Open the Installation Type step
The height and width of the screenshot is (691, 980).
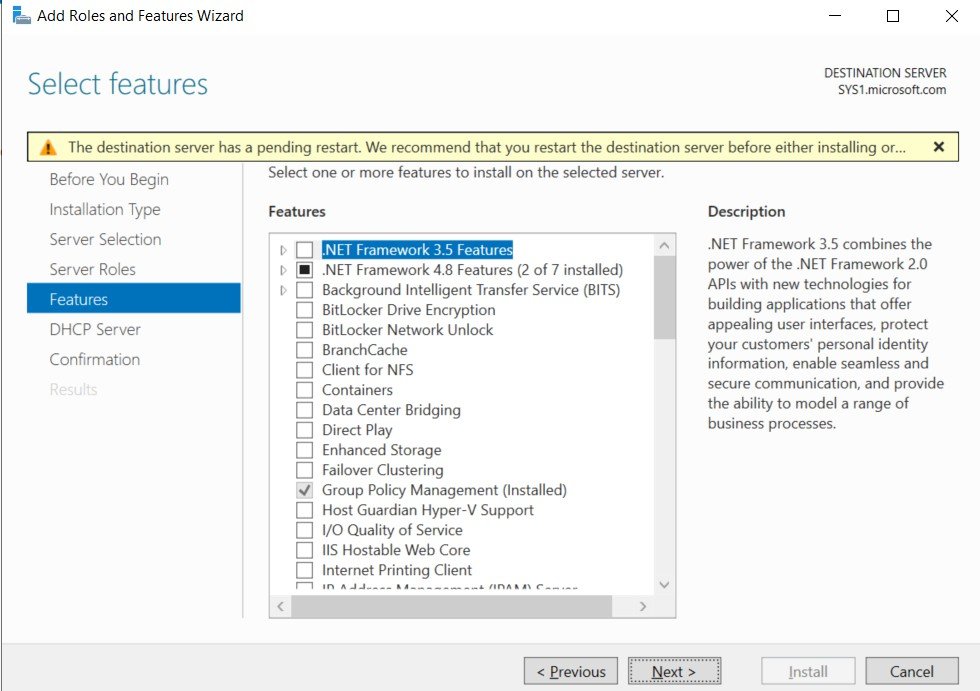coord(105,209)
